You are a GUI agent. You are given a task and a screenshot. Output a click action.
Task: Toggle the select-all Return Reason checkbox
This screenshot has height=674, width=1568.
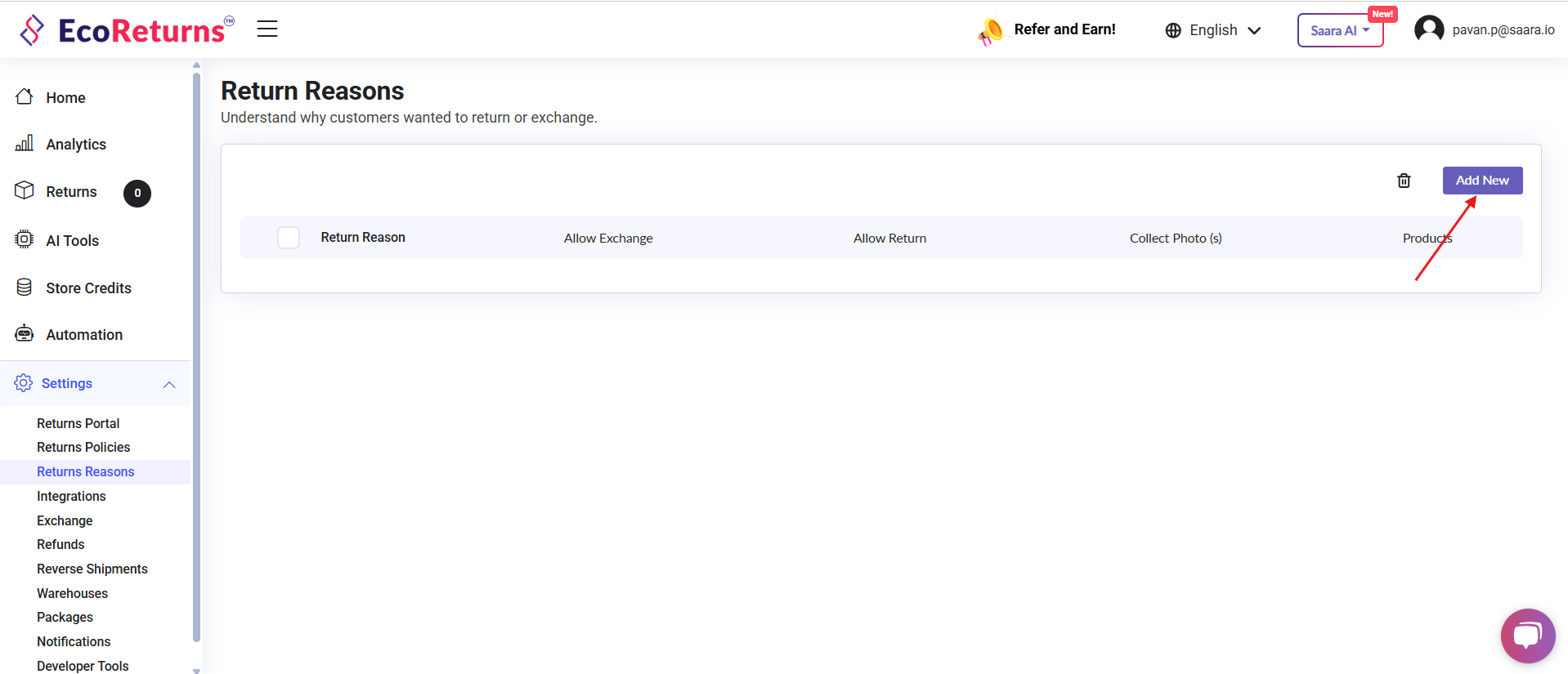[289, 238]
